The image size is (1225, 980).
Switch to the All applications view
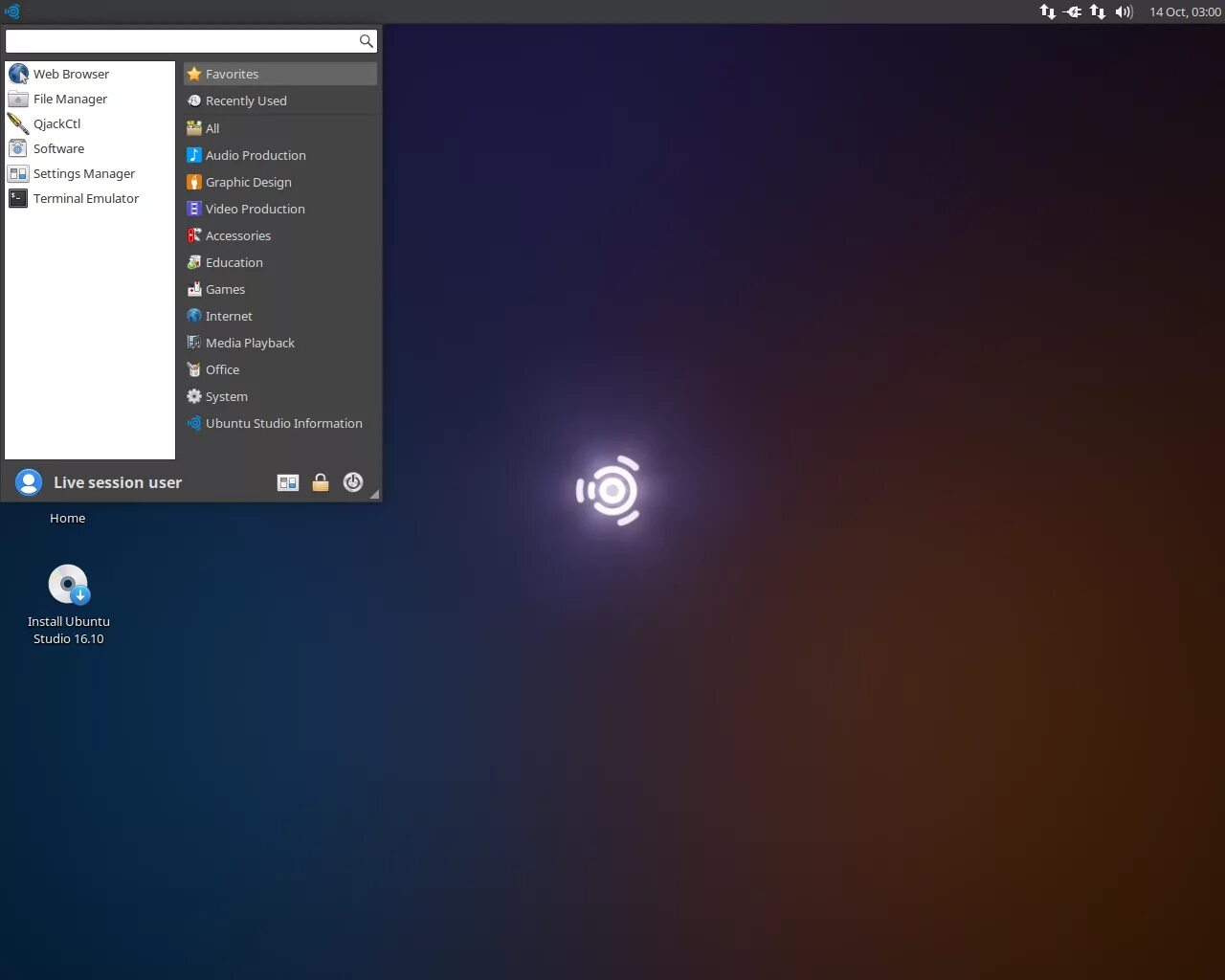pyautogui.click(x=212, y=127)
